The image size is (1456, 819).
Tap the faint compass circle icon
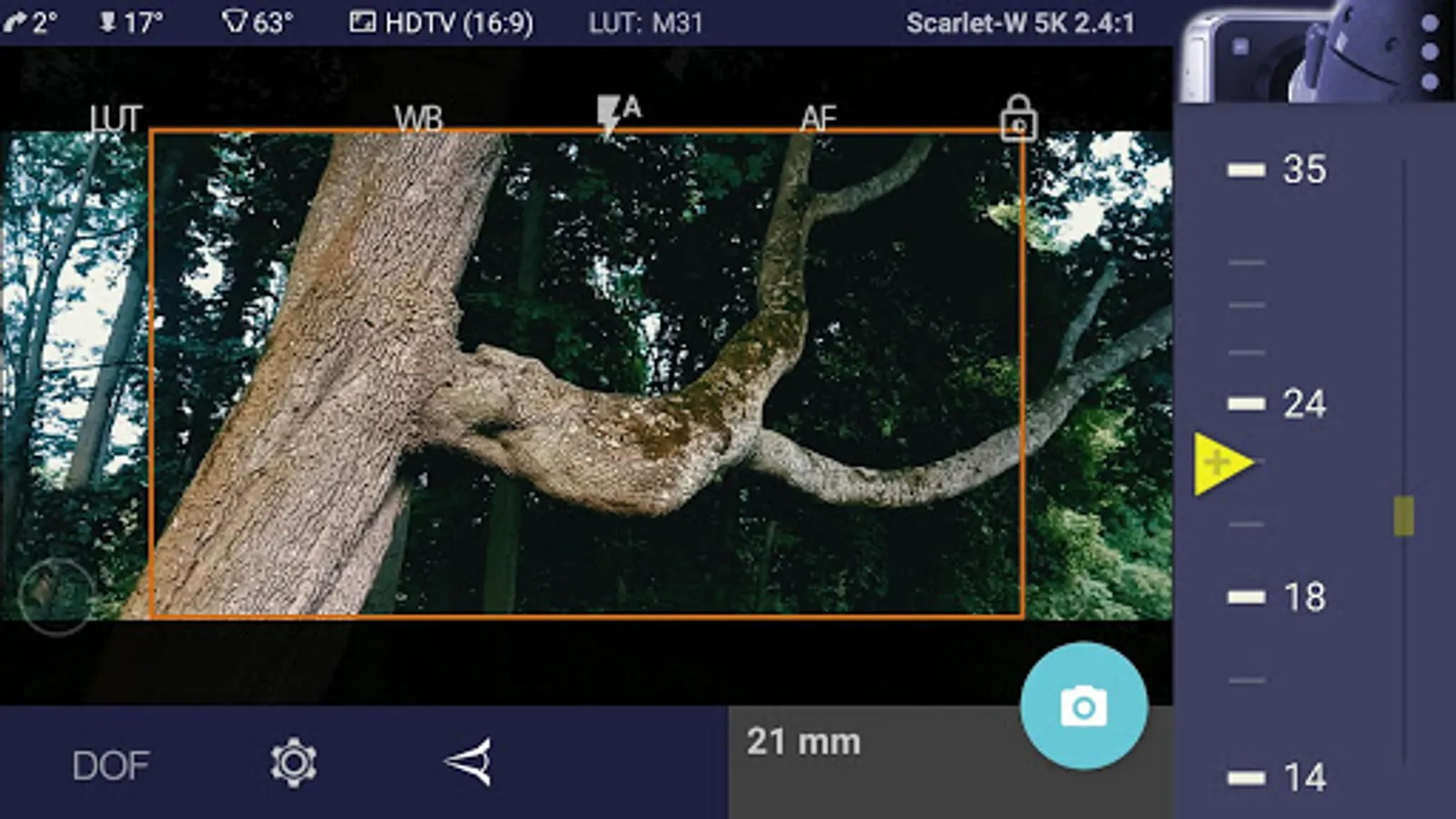pyautogui.click(x=56, y=595)
